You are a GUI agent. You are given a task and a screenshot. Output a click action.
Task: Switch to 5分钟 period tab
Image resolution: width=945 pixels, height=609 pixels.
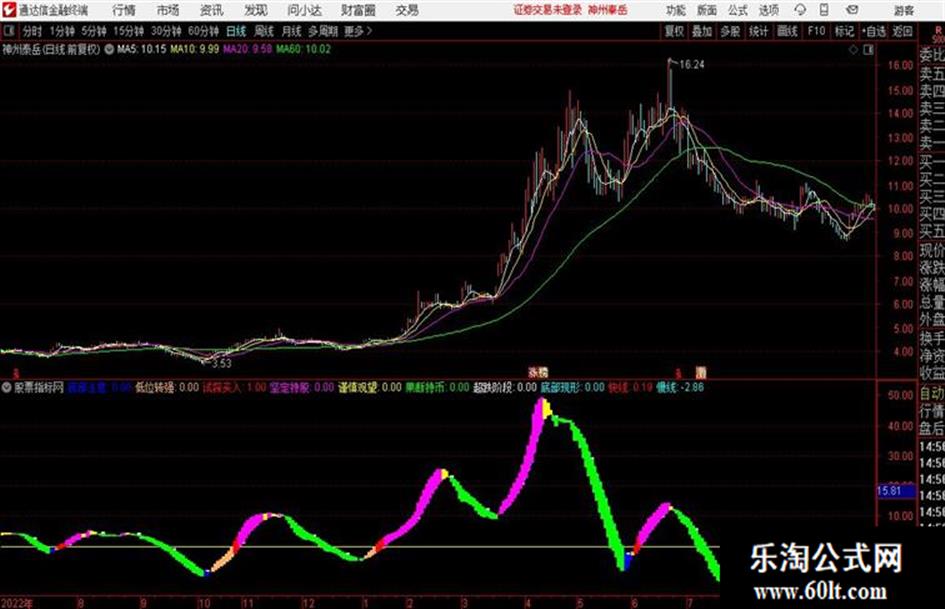click(93, 31)
